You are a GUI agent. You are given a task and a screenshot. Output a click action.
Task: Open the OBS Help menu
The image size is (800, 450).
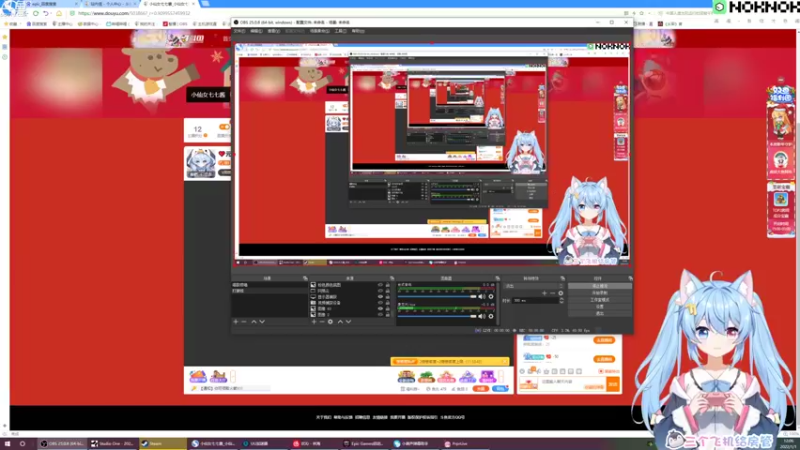(x=358, y=31)
